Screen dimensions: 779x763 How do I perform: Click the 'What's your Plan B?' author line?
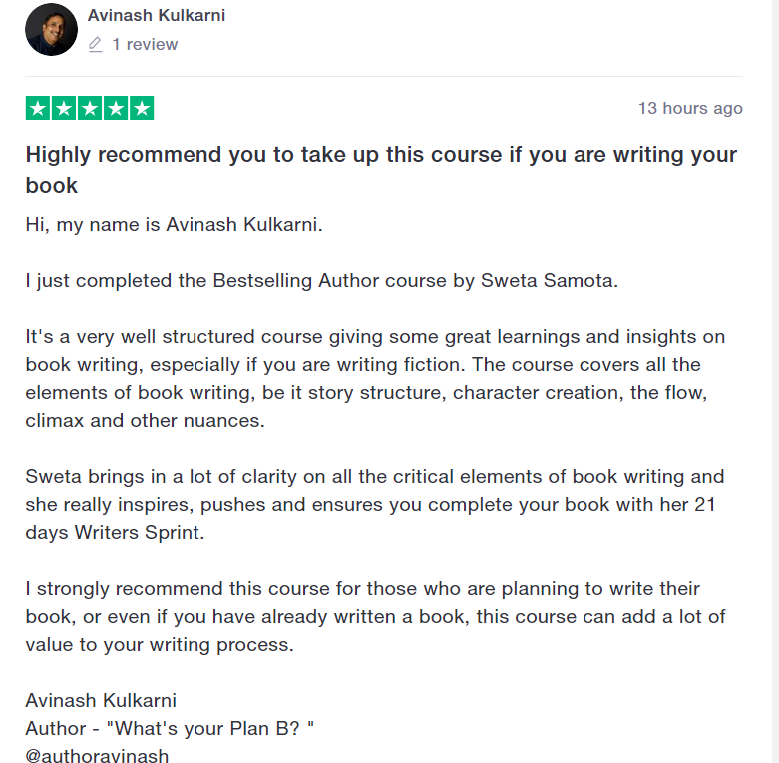tap(170, 728)
